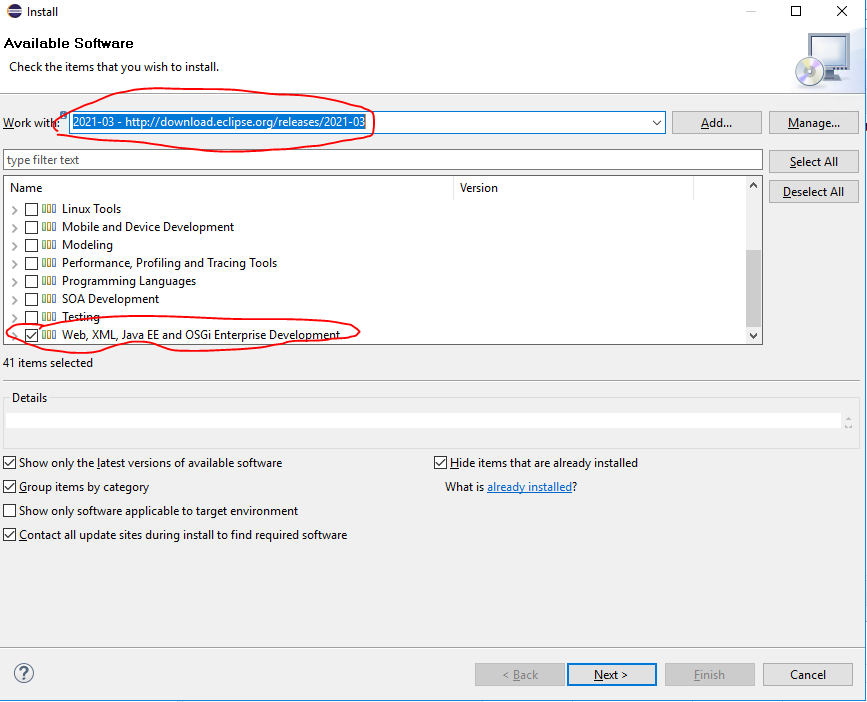This screenshot has height=702, width=867.
Task: Maximize the Install dialog window
Action: coord(796,11)
